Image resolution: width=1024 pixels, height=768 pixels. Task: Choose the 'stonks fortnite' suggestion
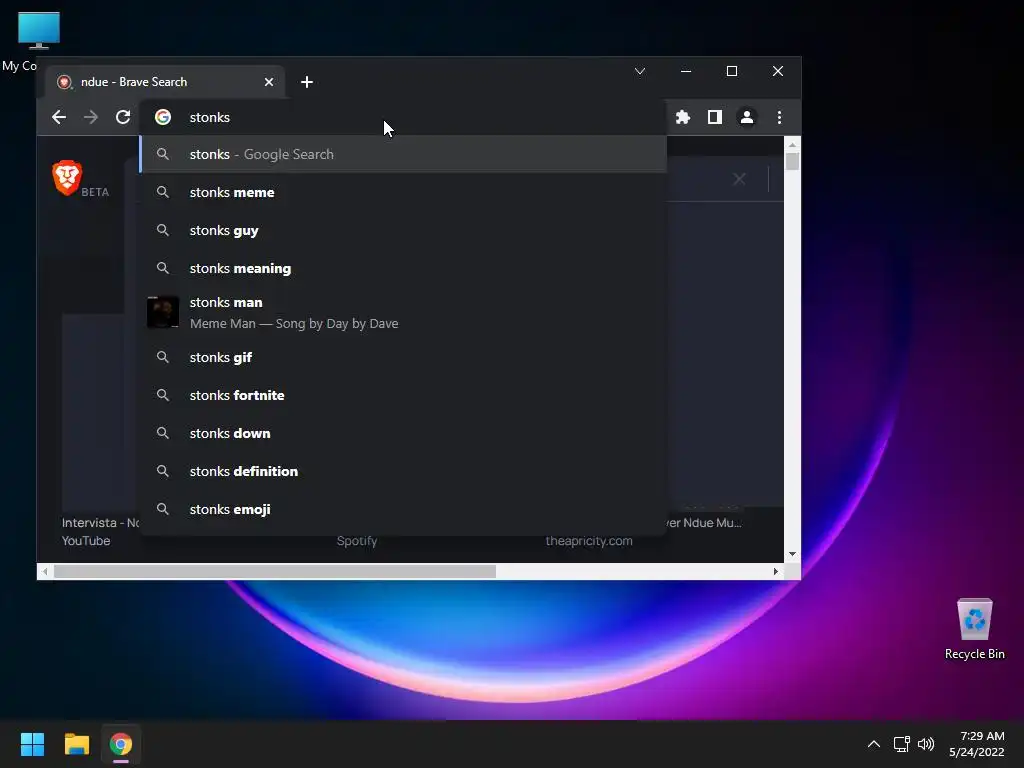coord(403,395)
